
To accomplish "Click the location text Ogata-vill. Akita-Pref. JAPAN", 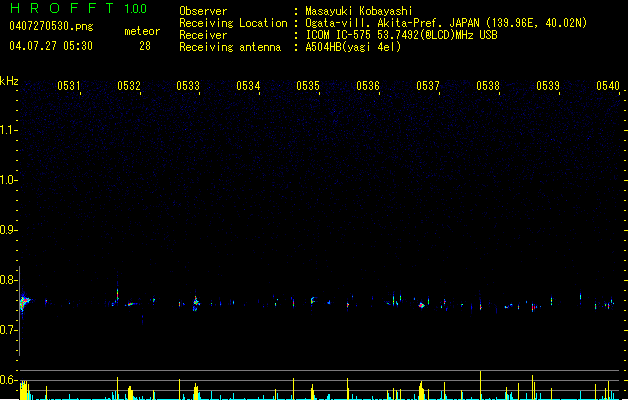I will click(x=392, y=23).
